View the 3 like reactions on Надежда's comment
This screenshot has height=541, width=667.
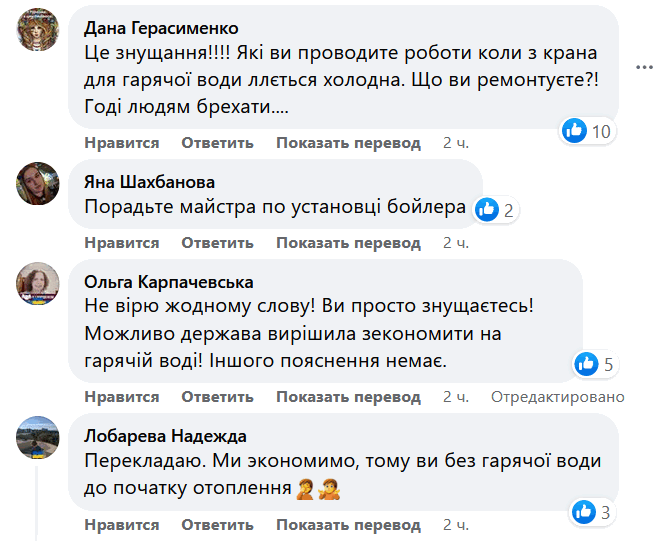tap(594, 513)
